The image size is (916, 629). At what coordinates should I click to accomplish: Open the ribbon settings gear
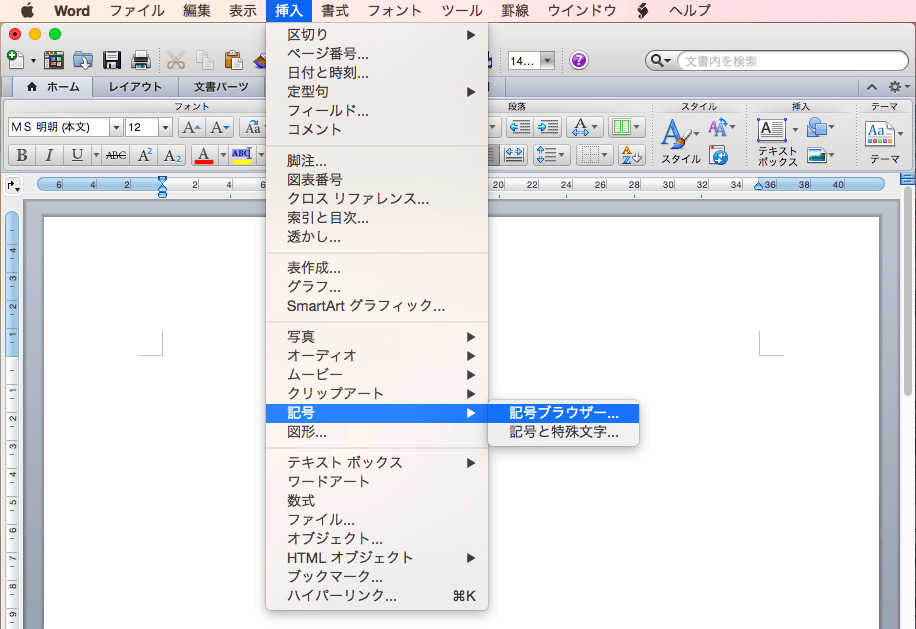point(894,87)
